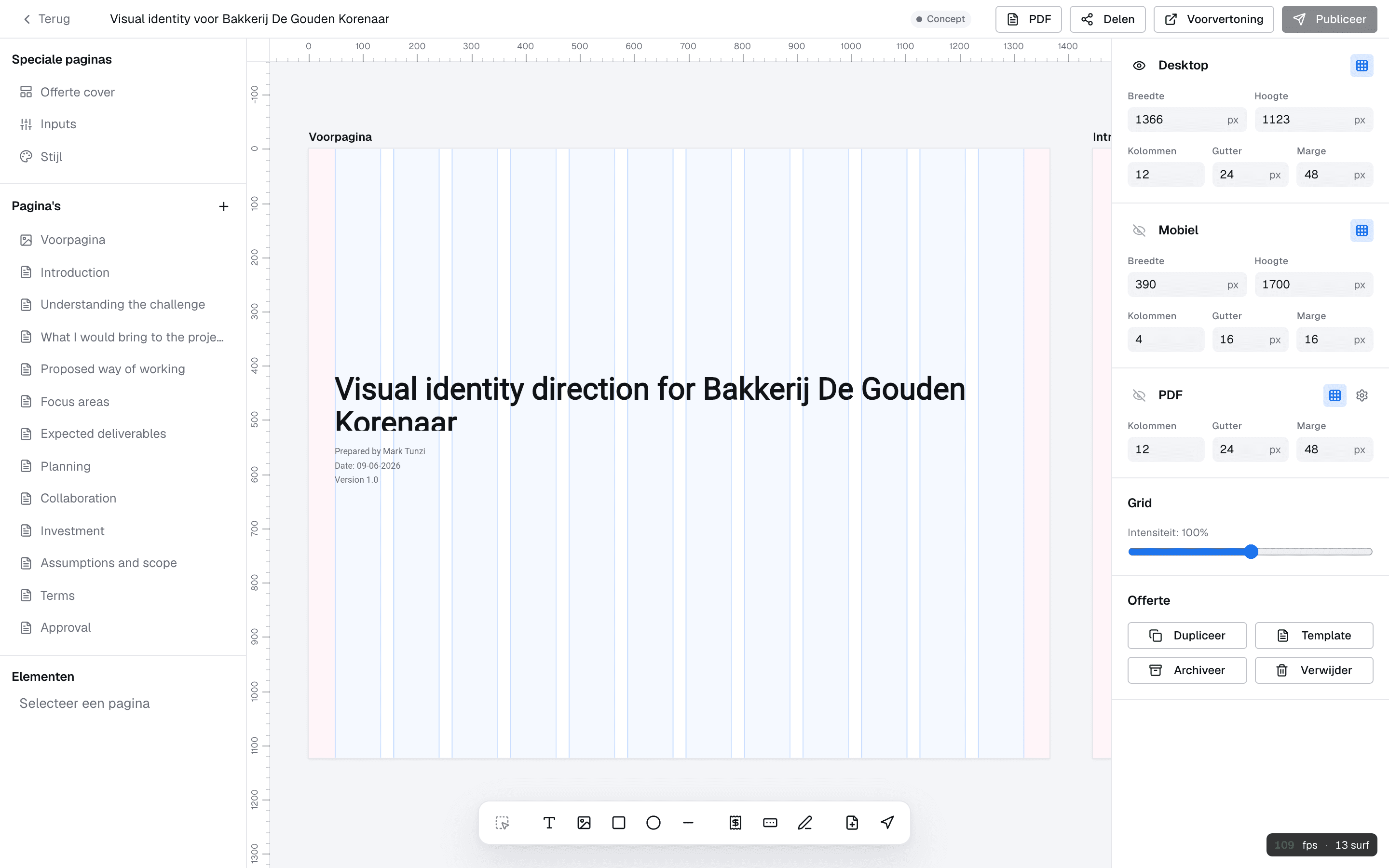Select the Focus areas page

(x=123, y=401)
